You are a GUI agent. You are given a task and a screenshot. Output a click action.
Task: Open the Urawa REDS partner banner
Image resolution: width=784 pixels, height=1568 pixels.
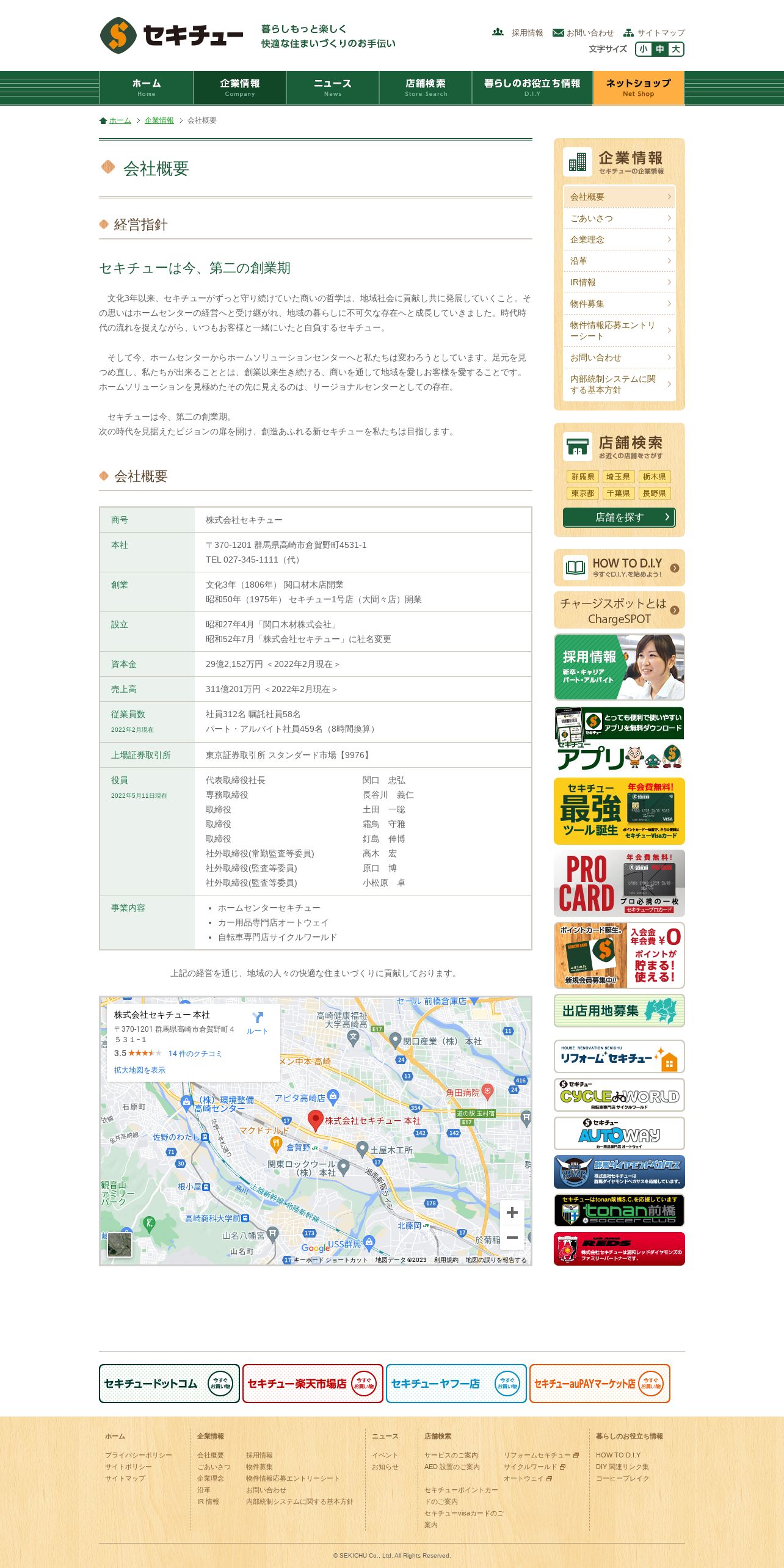(619, 1249)
